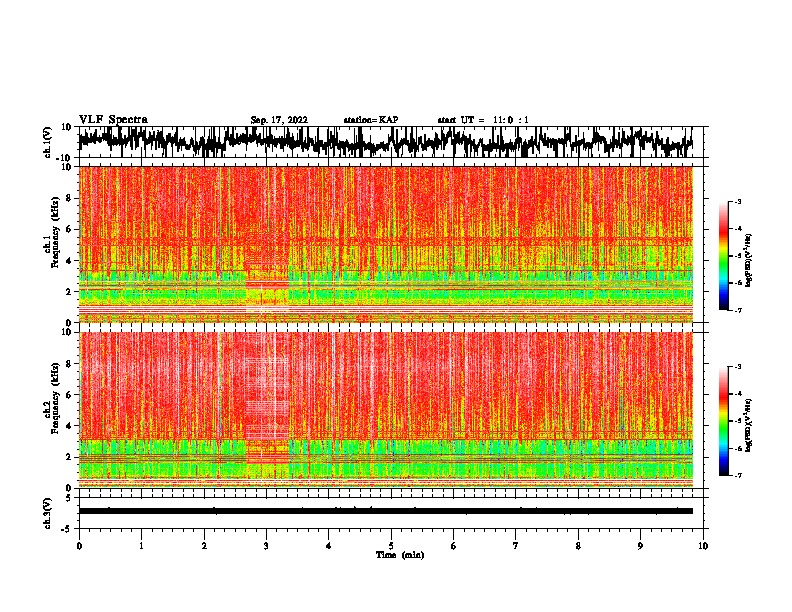Click the ch.1 "Frequency (kHz)" axis label
792x612 pixels.
[x=55, y=232]
